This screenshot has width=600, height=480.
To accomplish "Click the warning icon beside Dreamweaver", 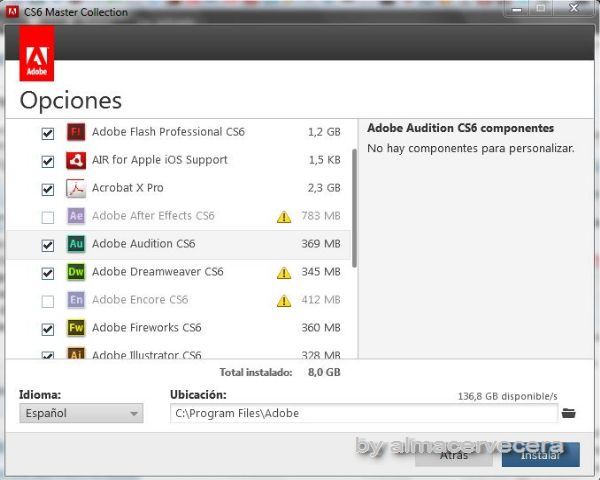I will (284, 273).
